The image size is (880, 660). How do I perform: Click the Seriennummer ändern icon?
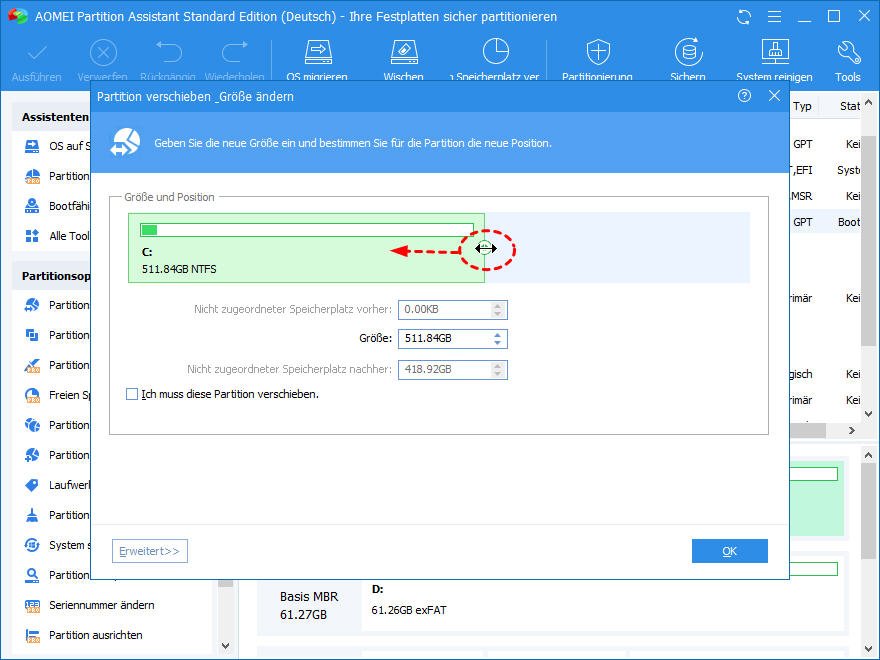pyautogui.click(x=33, y=606)
